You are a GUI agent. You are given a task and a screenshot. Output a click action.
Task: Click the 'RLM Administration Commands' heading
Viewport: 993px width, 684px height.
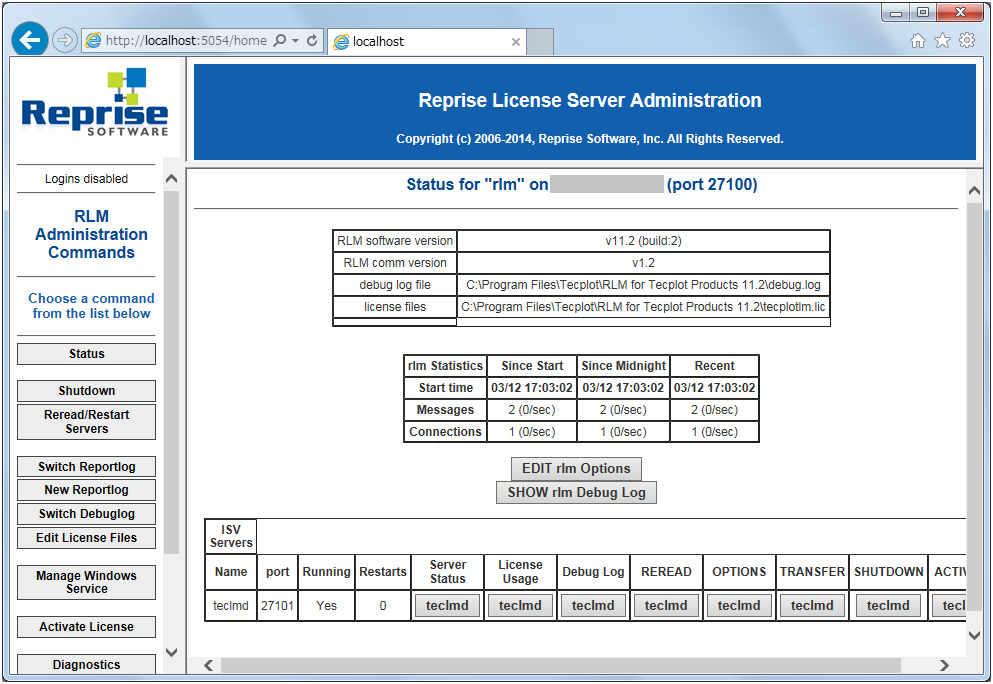pos(91,234)
